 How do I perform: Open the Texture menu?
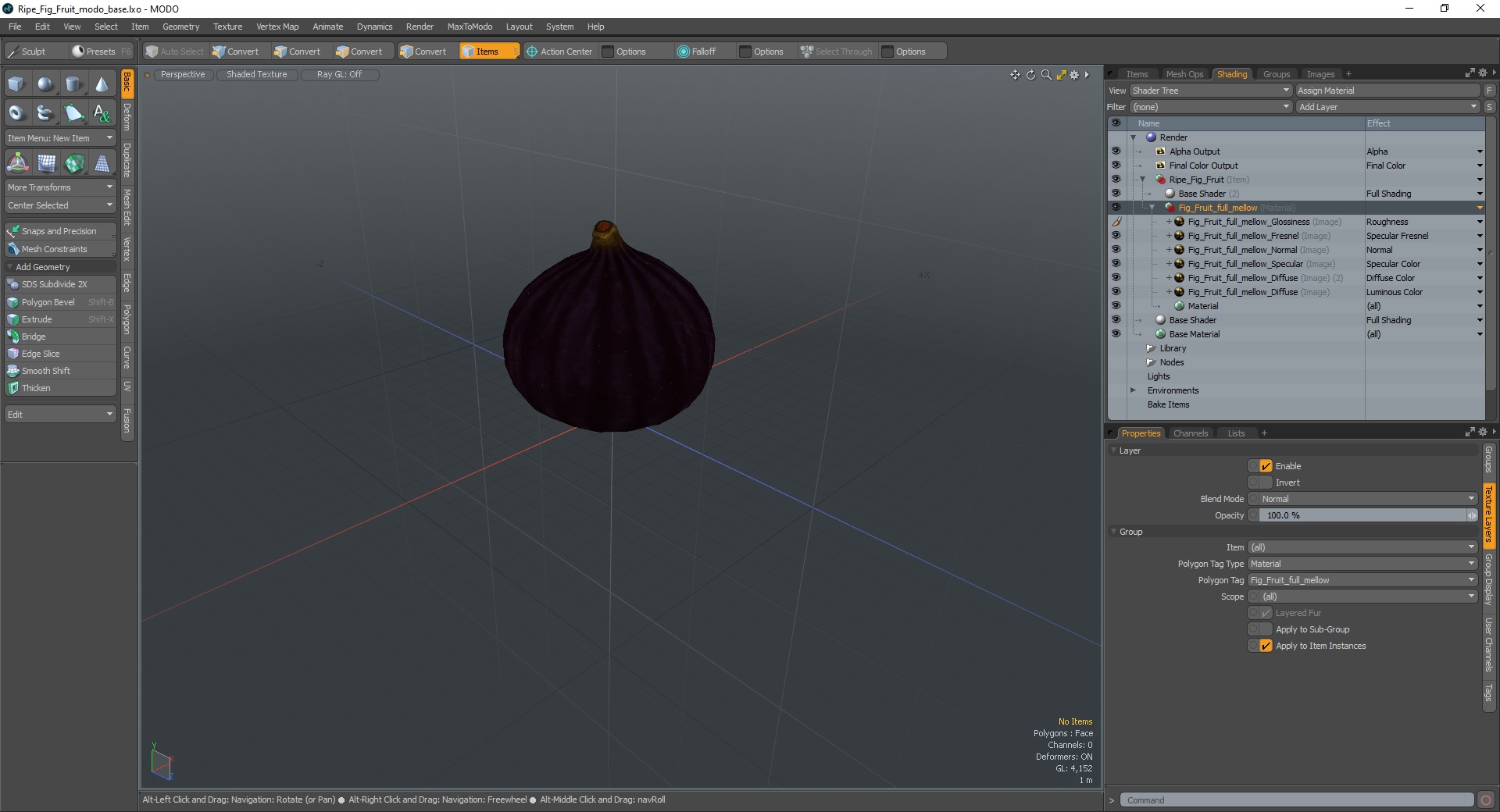[227, 27]
